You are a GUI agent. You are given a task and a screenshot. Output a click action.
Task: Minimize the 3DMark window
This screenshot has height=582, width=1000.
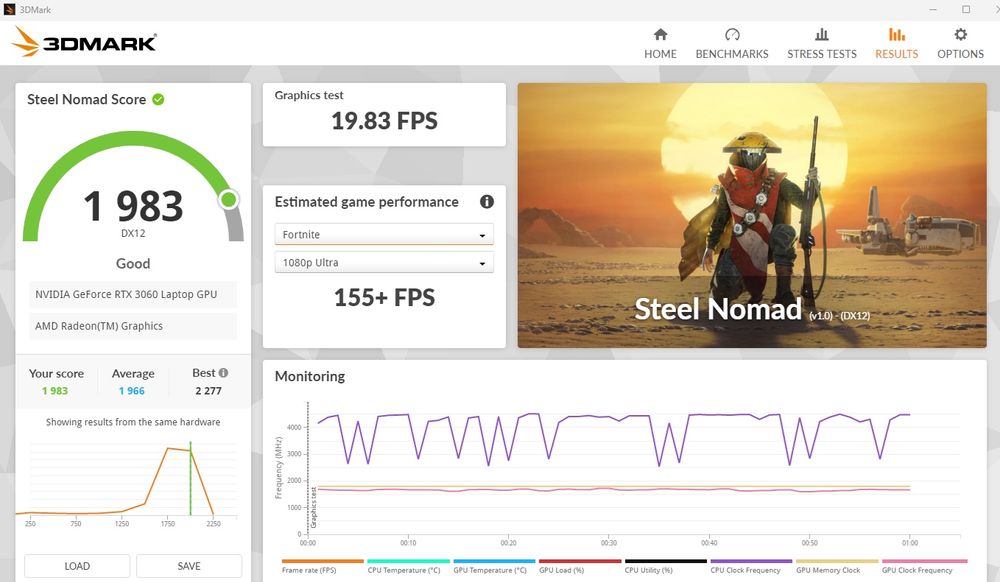[x=933, y=10]
